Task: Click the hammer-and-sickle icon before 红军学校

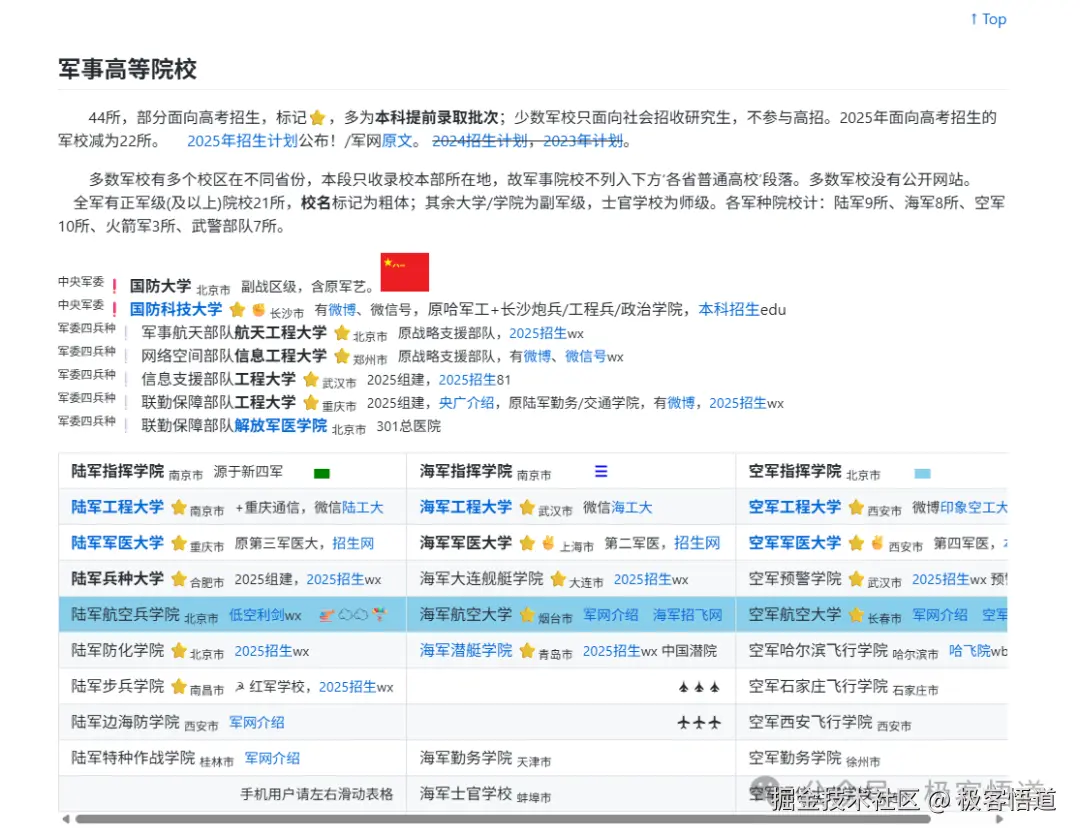Action: 239,687
